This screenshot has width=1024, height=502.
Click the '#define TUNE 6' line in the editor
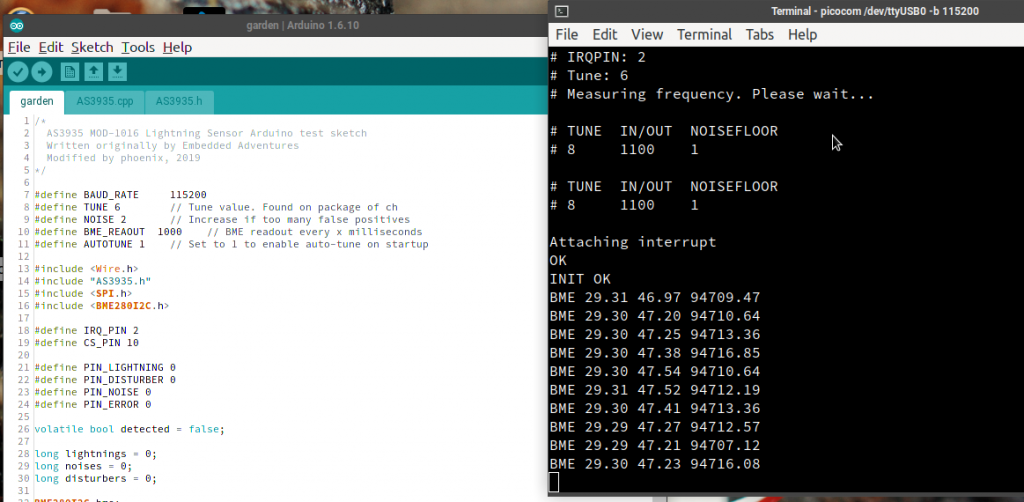click(77, 207)
